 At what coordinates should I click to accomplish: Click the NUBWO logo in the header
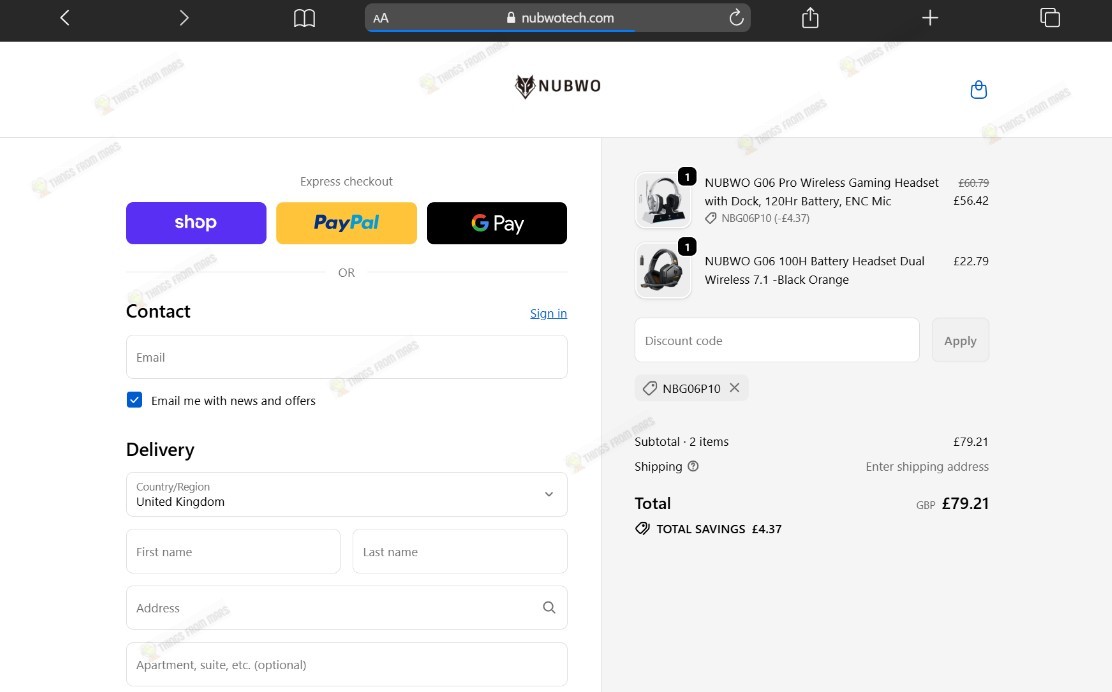[x=558, y=86]
